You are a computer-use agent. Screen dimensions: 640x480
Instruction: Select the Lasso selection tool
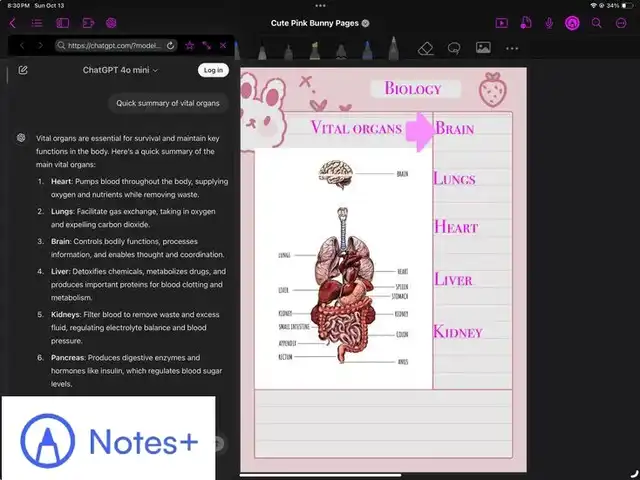pyautogui.click(x=453, y=47)
